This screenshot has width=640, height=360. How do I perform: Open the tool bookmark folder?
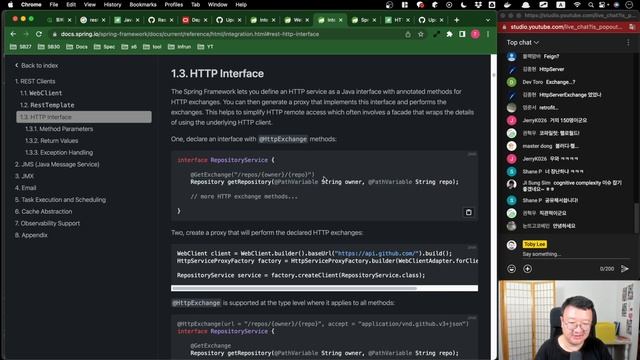152,47
